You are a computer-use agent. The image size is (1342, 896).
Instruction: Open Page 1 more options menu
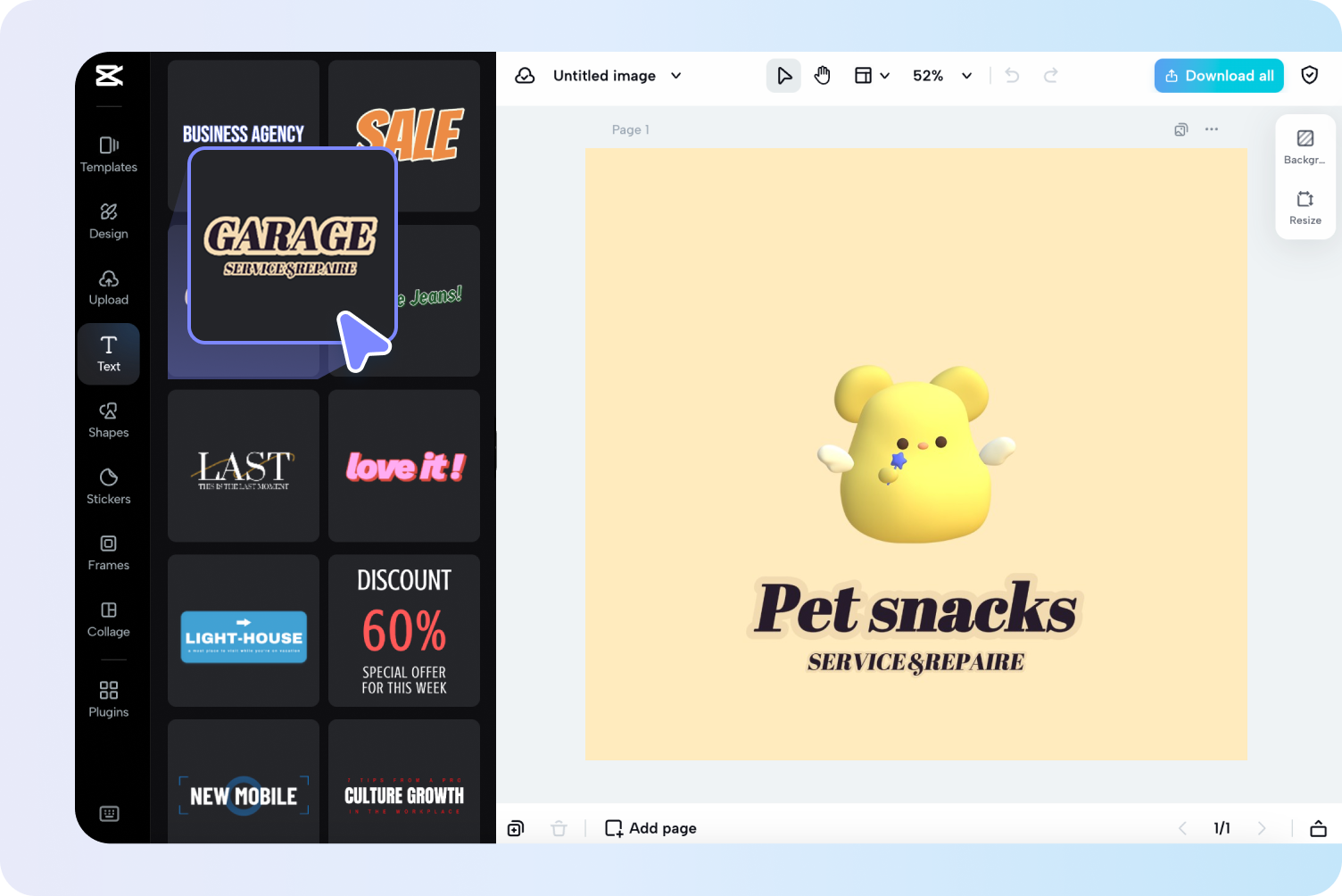[1212, 129]
